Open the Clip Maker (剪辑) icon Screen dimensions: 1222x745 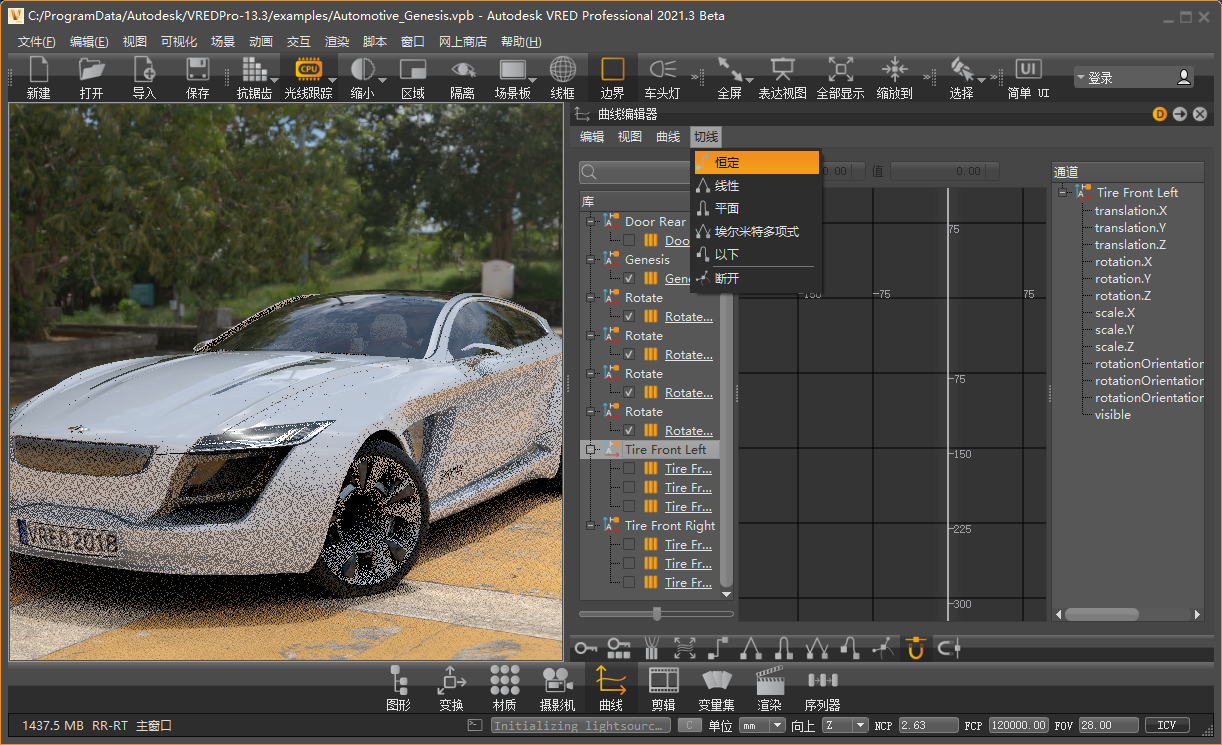(x=664, y=681)
